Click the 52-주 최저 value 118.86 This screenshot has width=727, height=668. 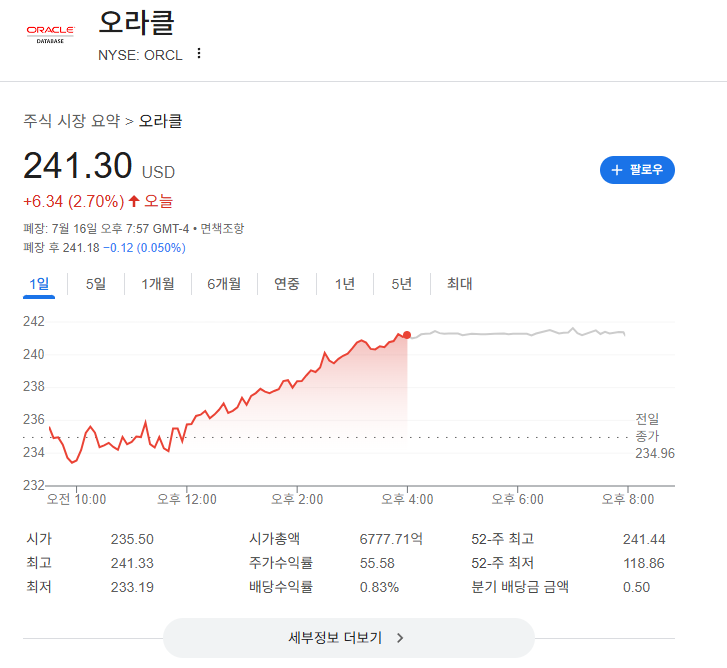644,563
